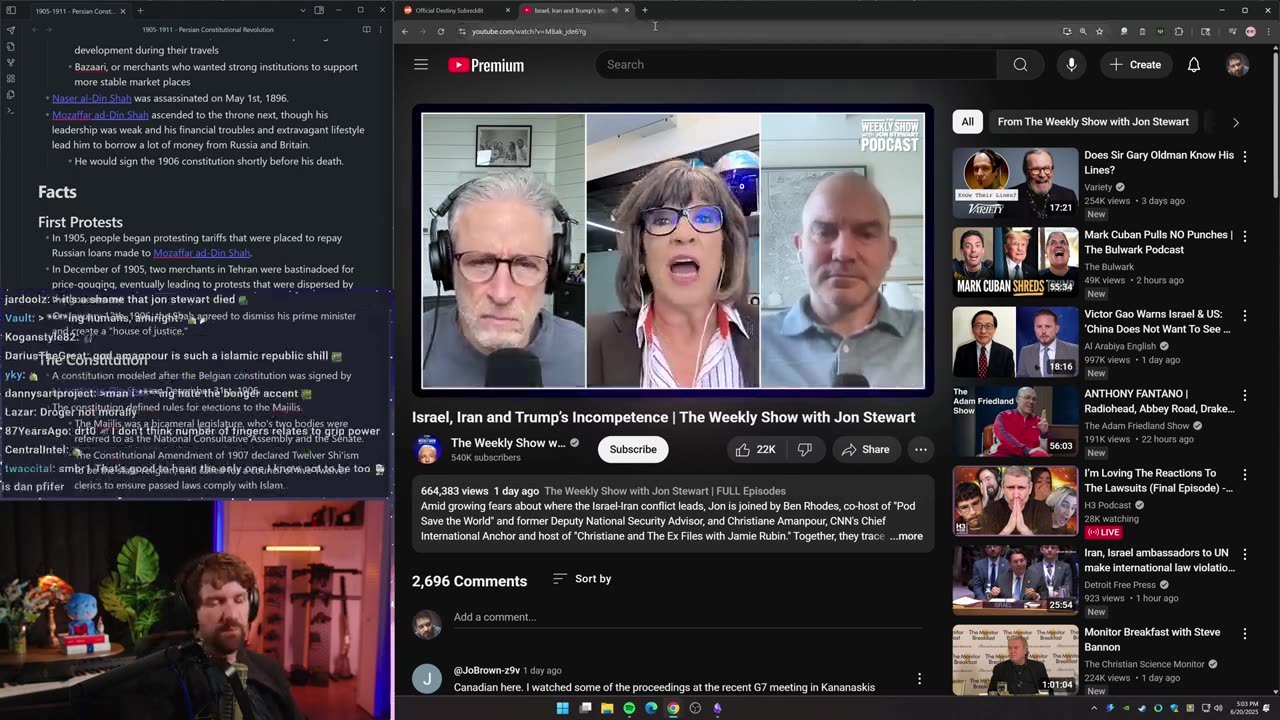Image resolution: width=1280 pixels, height=720 pixels.
Task: Open options for the Gary Oldman video
Action: 1245,157
